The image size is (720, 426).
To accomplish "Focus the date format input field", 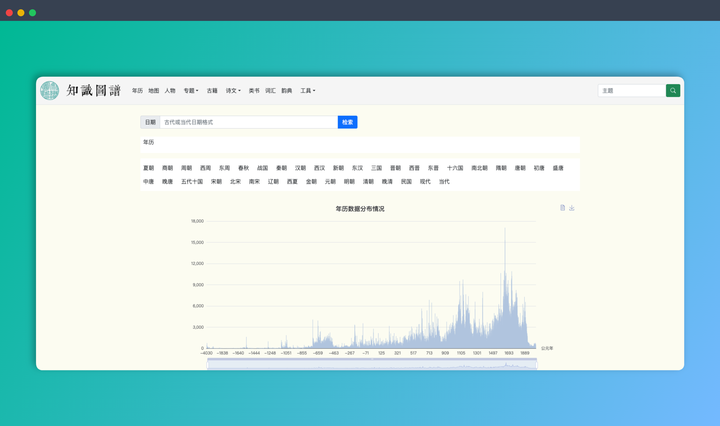I will coord(248,122).
